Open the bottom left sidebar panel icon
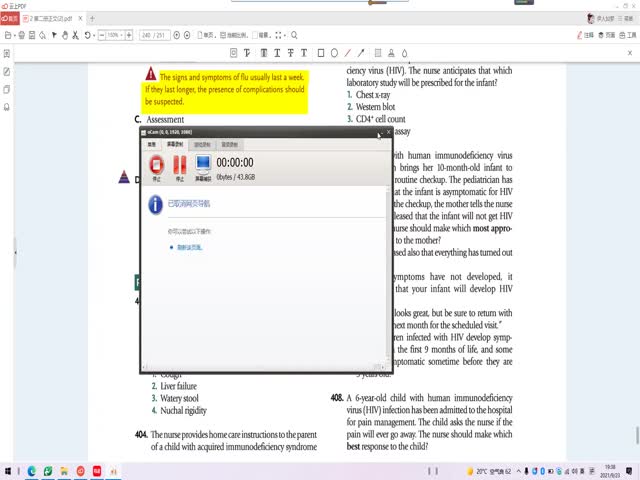Screen dimensions: 640x480 7,107
